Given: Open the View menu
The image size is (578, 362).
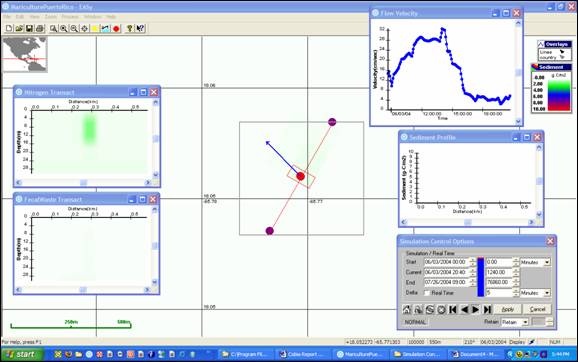Looking at the screenshot, I should (34, 17).
